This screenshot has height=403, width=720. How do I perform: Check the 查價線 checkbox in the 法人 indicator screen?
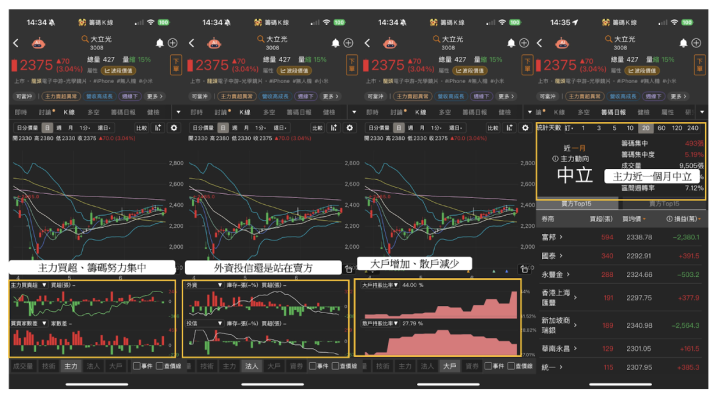tap(336, 366)
